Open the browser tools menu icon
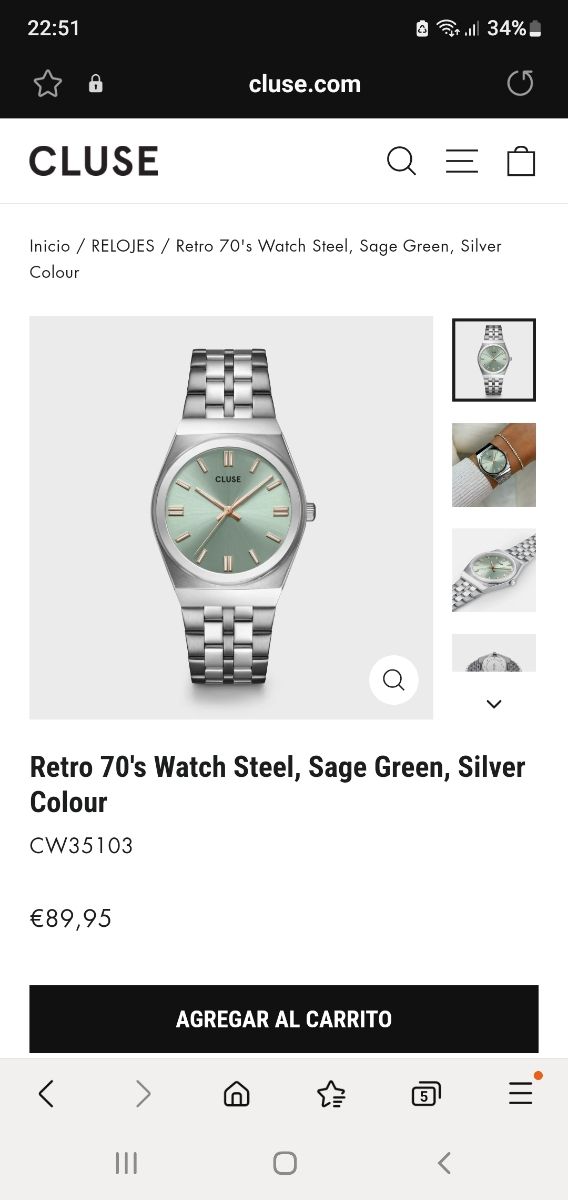The width and height of the screenshot is (568, 1200). coord(521,1093)
